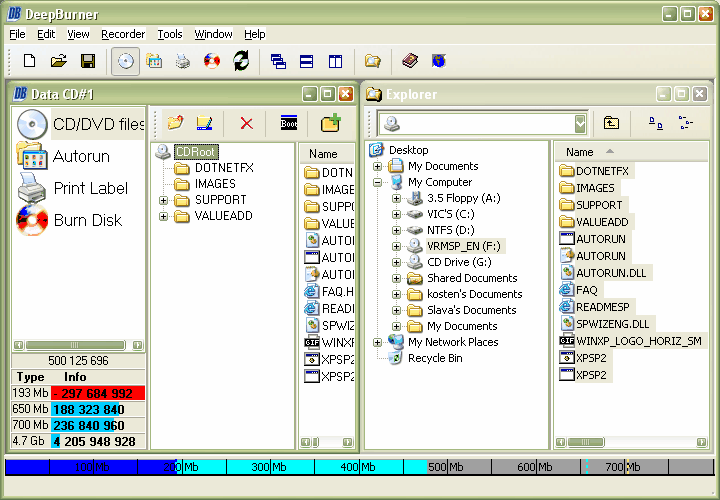
Task: Select CD/DVD files in sidebar
Action: (x=80, y=124)
